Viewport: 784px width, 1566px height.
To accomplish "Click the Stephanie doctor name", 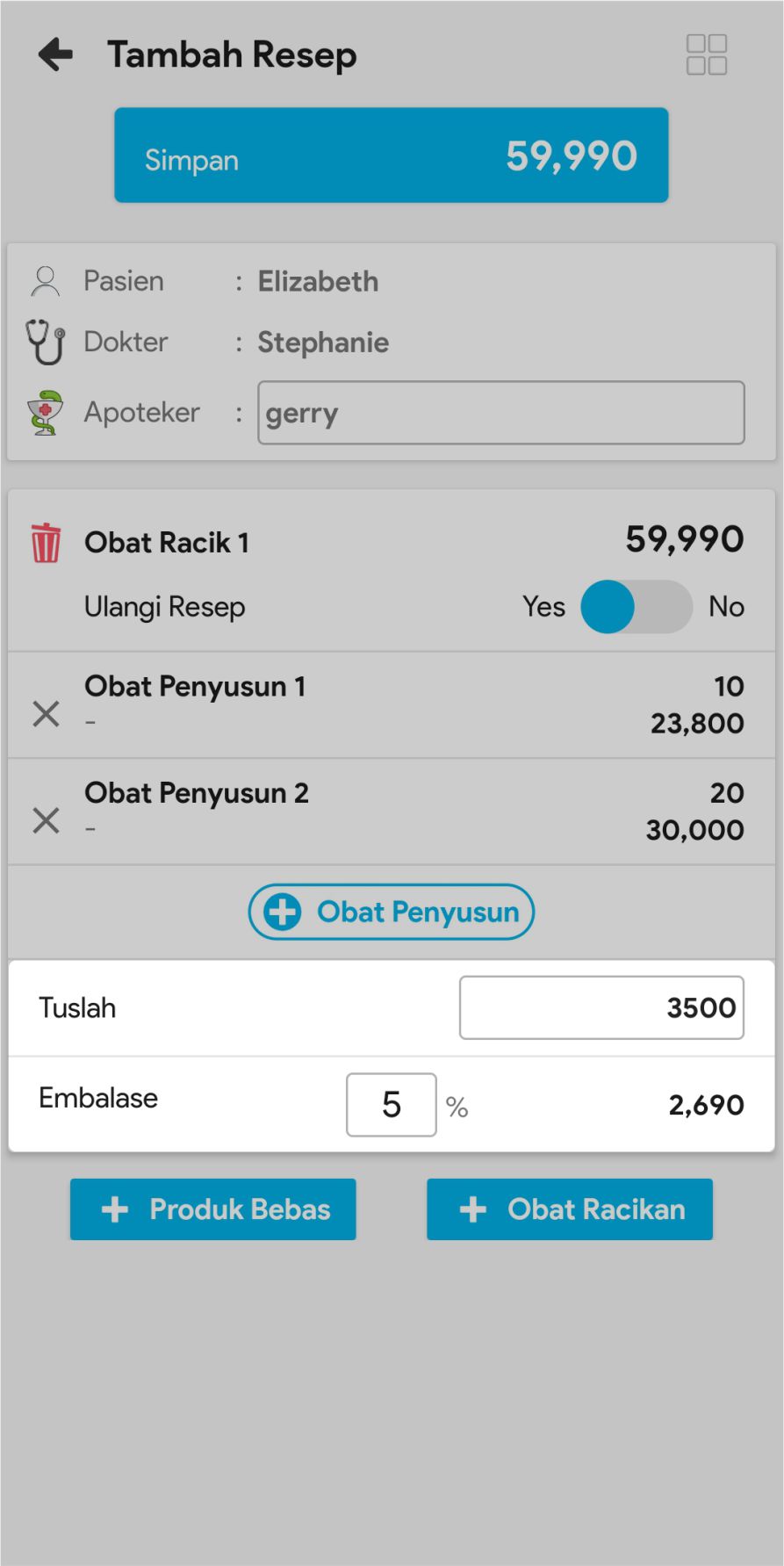I will (x=323, y=343).
